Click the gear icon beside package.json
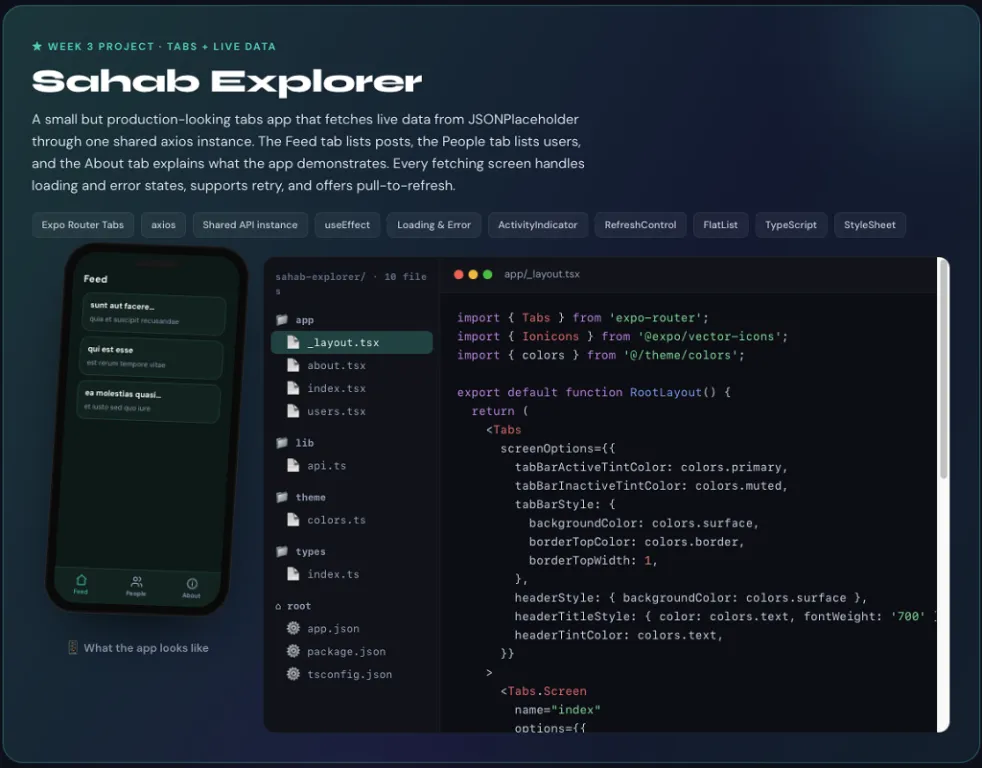Viewport: 982px width, 768px height. (293, 651)
